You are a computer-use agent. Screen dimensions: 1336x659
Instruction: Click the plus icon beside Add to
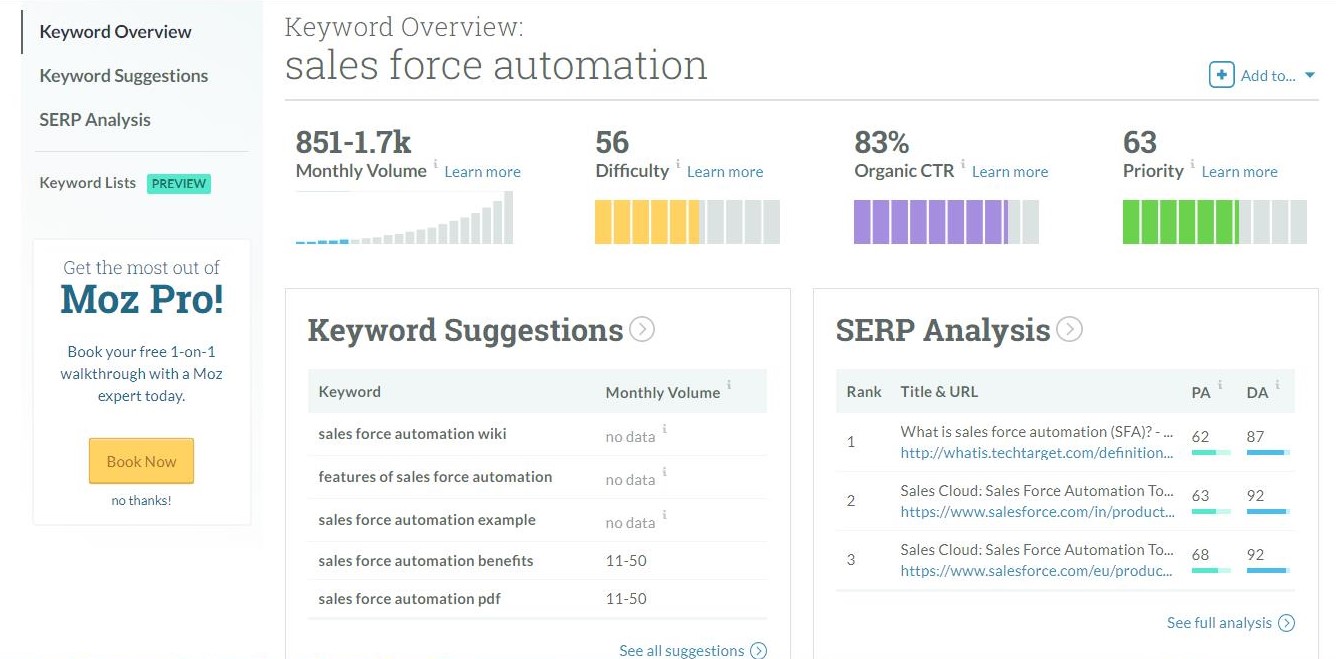[x=1221, y=75]
